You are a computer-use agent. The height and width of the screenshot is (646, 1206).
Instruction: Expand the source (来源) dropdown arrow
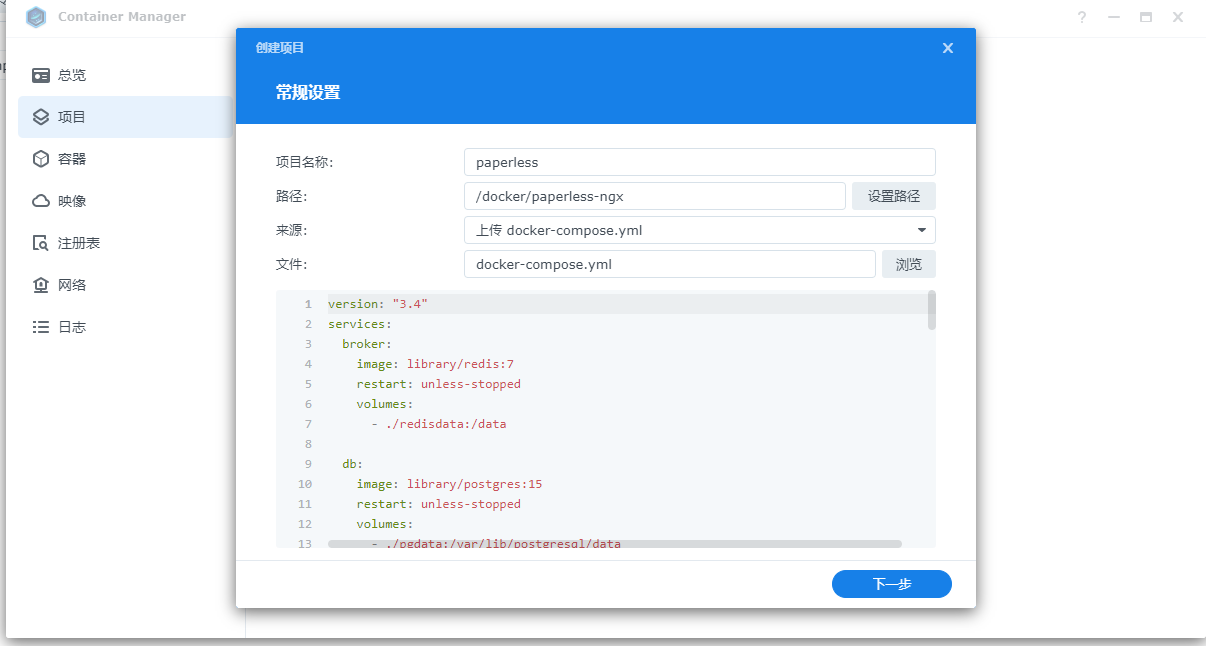(x=921, y=230)
